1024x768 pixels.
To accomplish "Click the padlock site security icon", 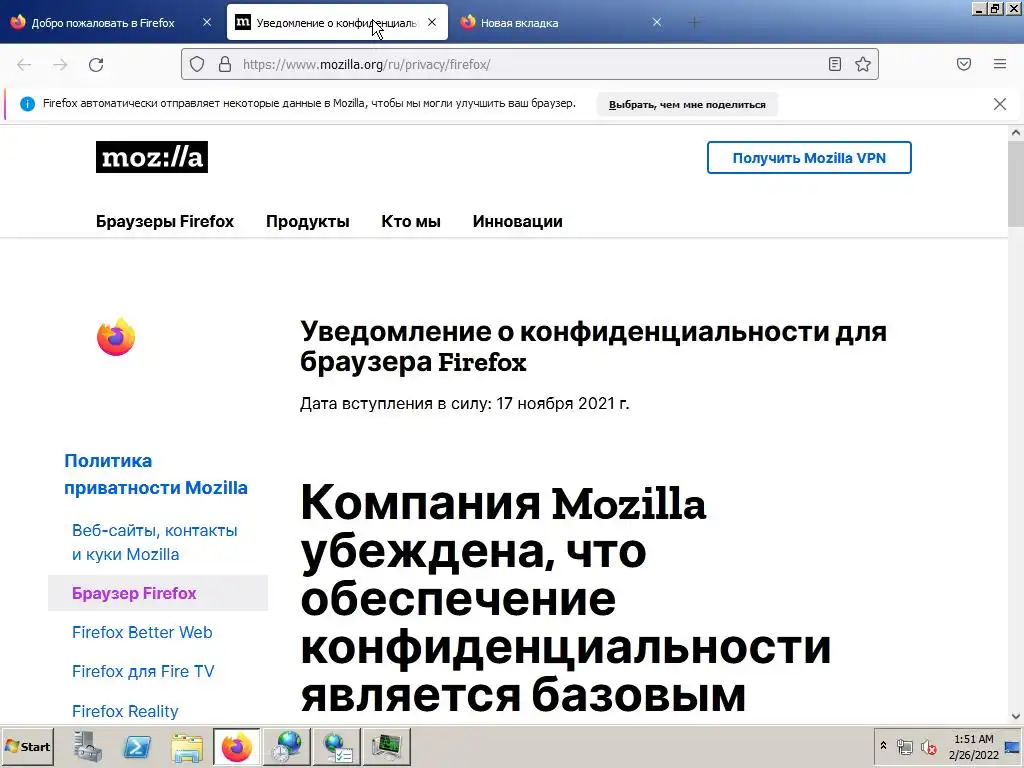I will pyautogui.click(x=225, y=64).
